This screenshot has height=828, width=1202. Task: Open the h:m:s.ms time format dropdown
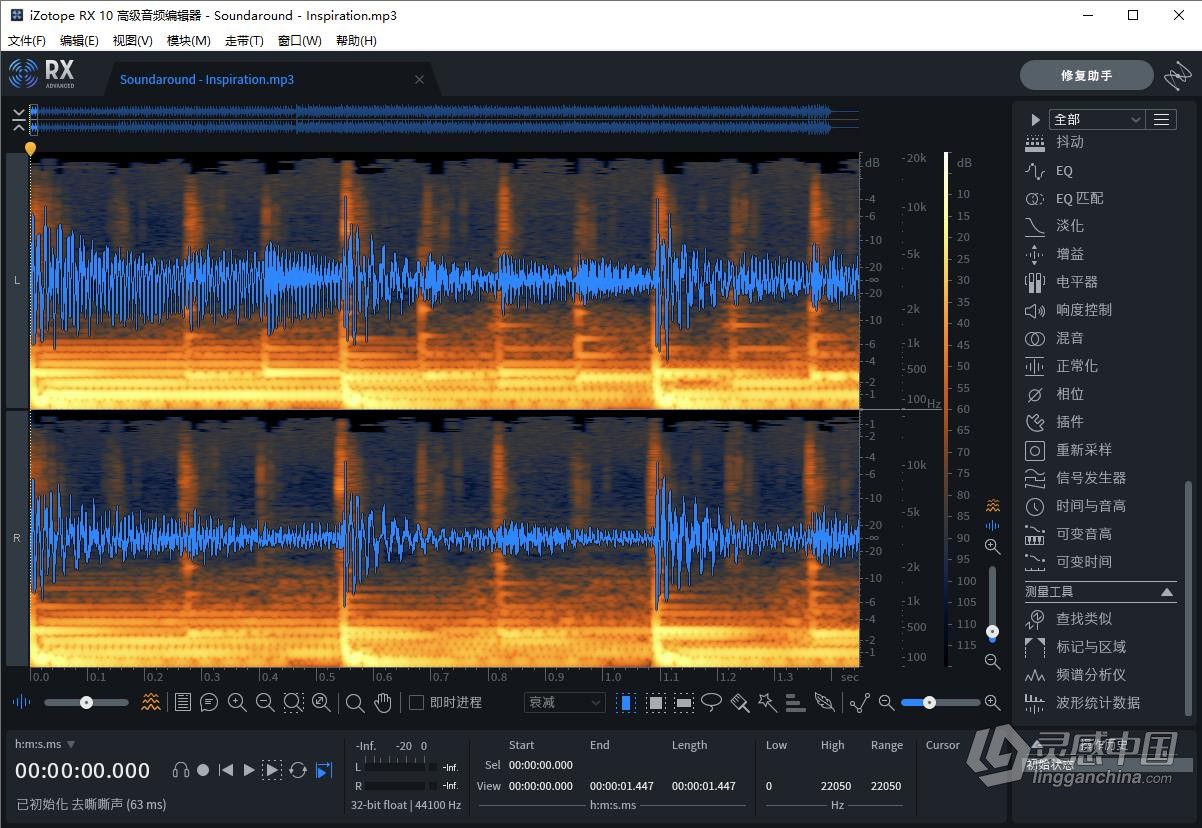click(x=45, y=744)
